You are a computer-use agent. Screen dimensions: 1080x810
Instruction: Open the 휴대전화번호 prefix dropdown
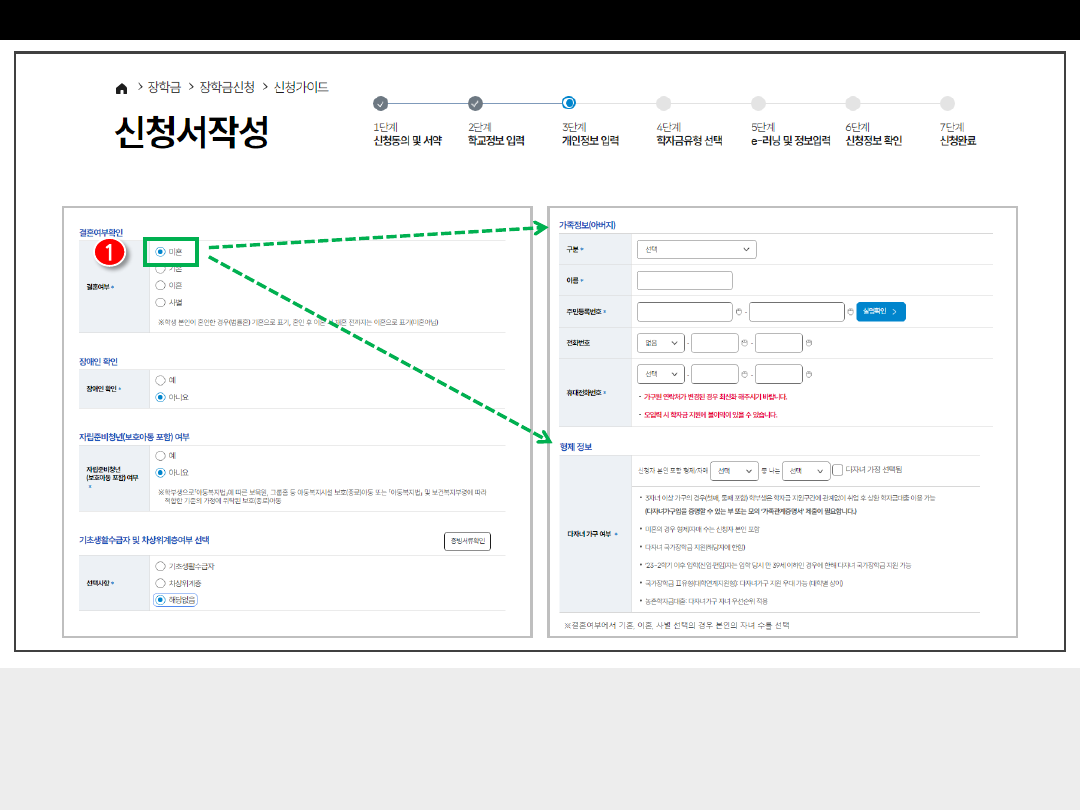pyautogui.click(x=660, y=374)
